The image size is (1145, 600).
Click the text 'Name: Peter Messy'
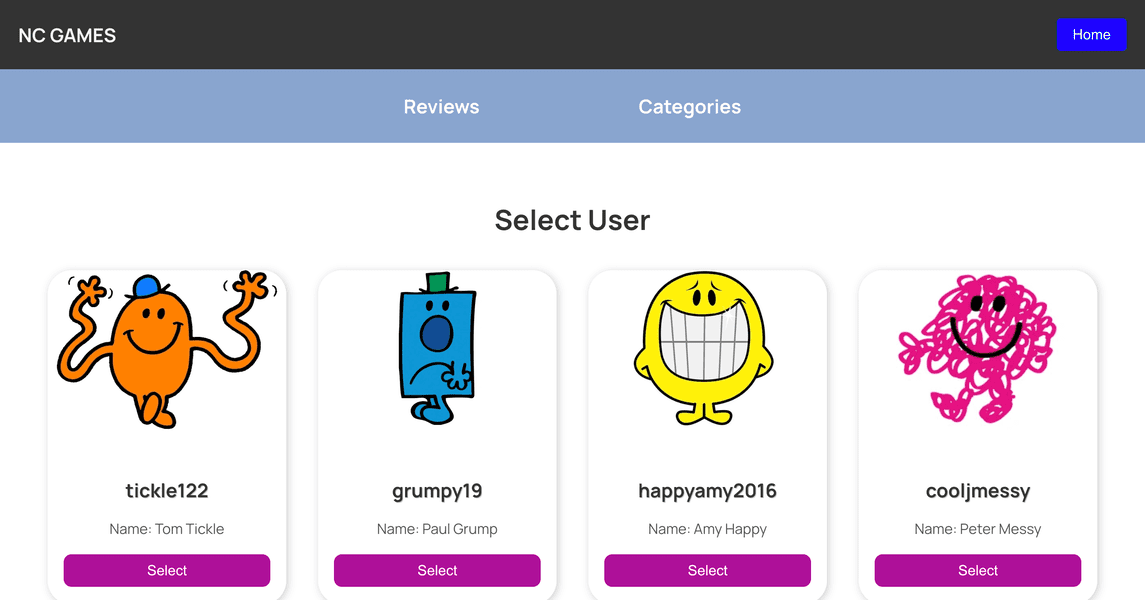(978, 528)
